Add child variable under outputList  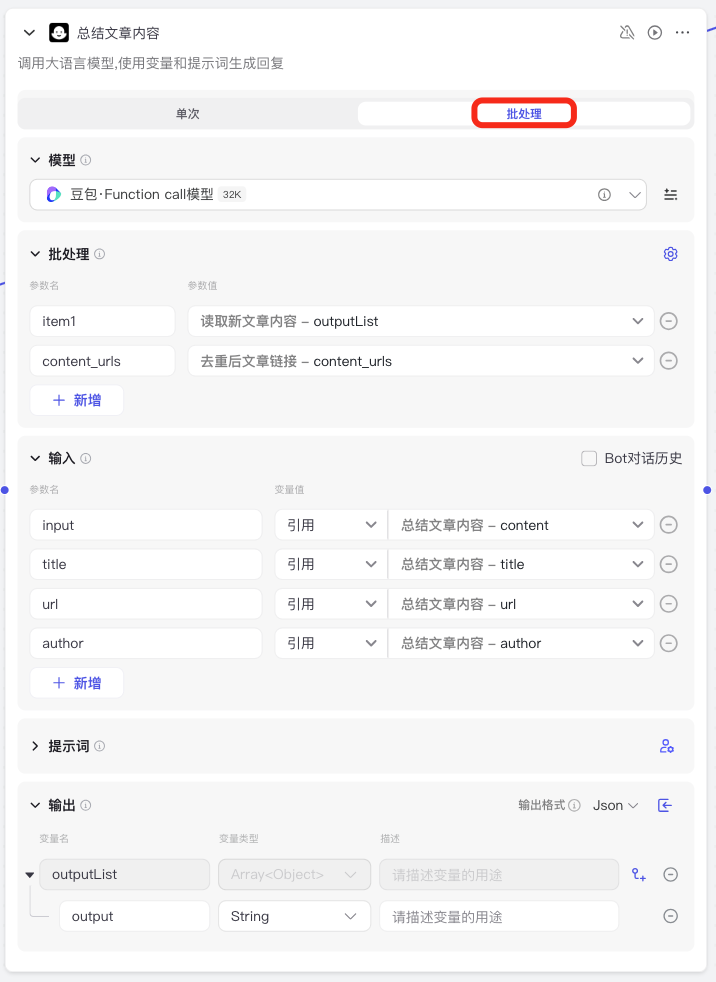tap(639, 875)
